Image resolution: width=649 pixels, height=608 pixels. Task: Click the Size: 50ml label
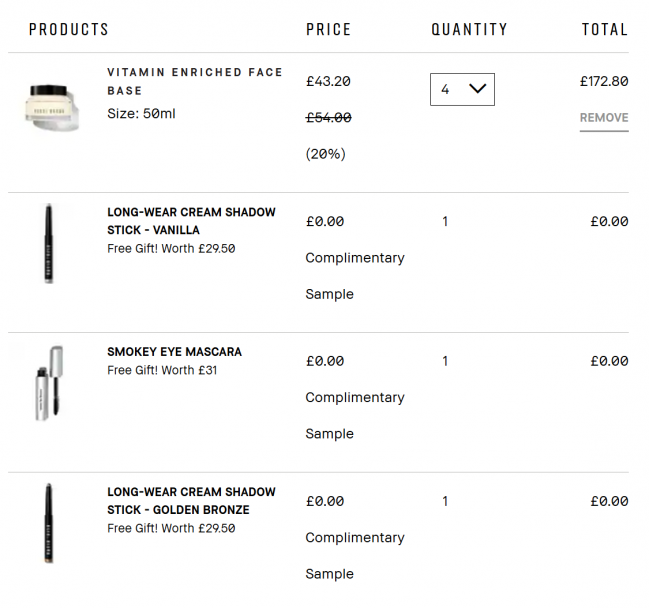pos(141,113)
